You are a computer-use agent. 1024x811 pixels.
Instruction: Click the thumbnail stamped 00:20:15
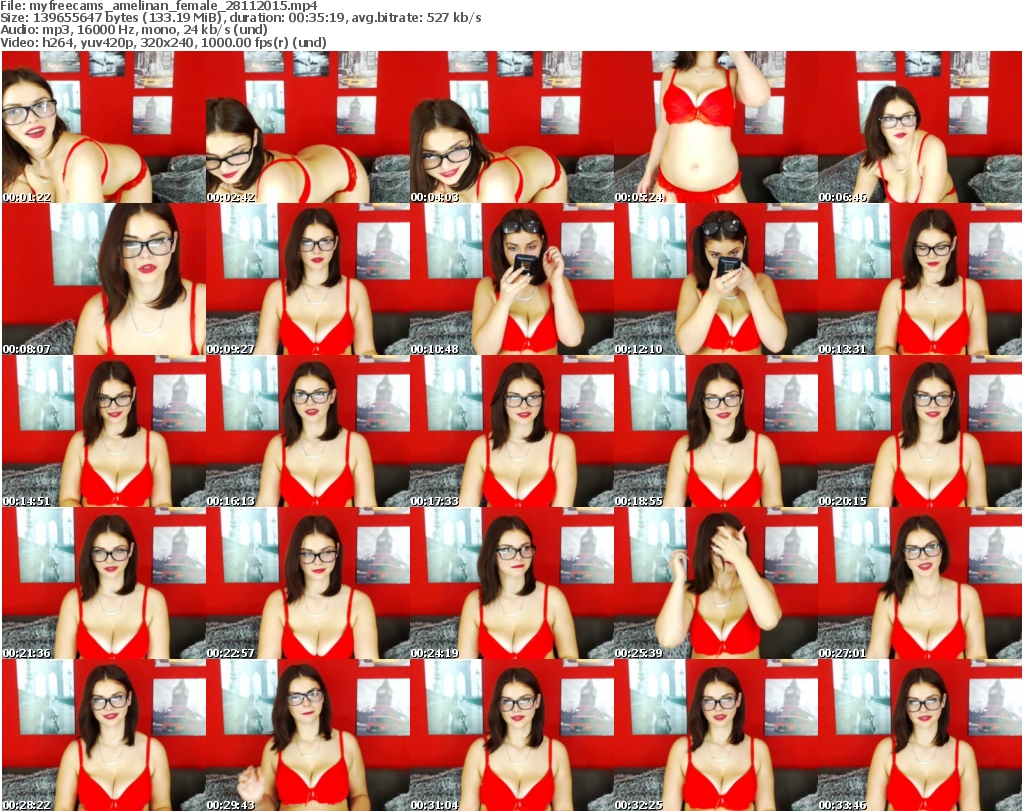(x=920, y=432)
